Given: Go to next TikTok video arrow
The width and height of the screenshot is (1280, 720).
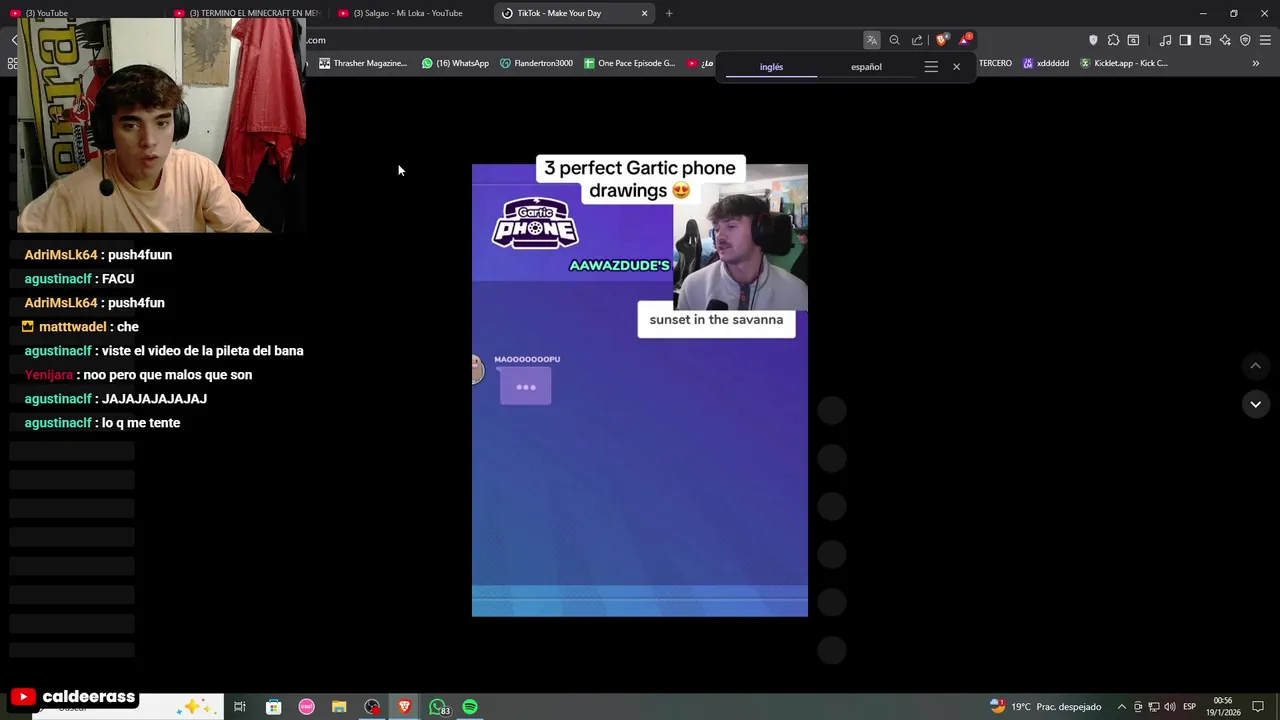Looking at the screenshot, I should click(1255, 404).
